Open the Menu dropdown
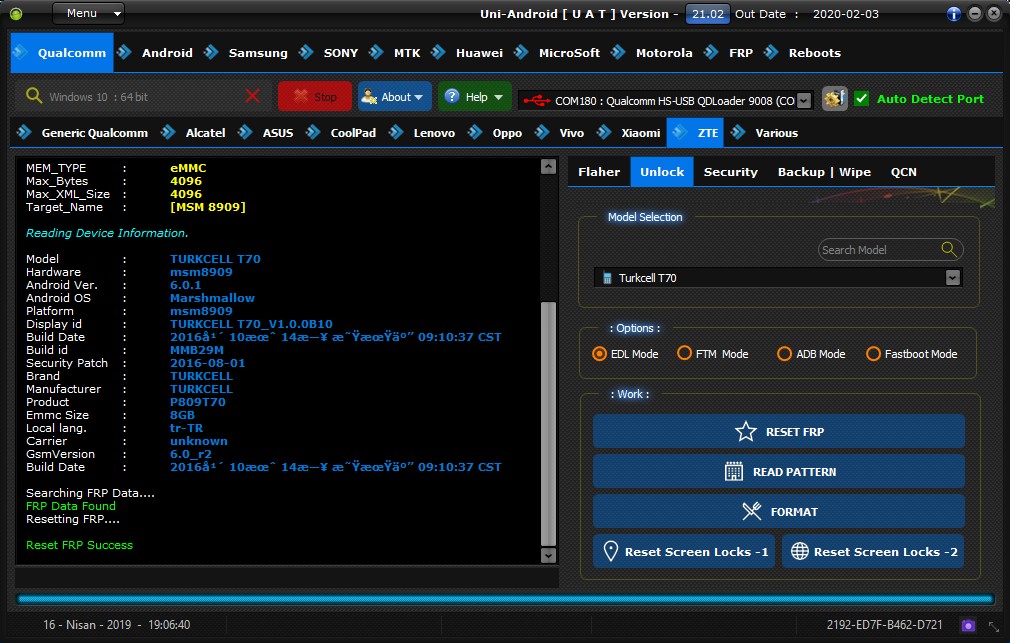The height and width of the screenshot is (643, 1010). tap(88, 14)
